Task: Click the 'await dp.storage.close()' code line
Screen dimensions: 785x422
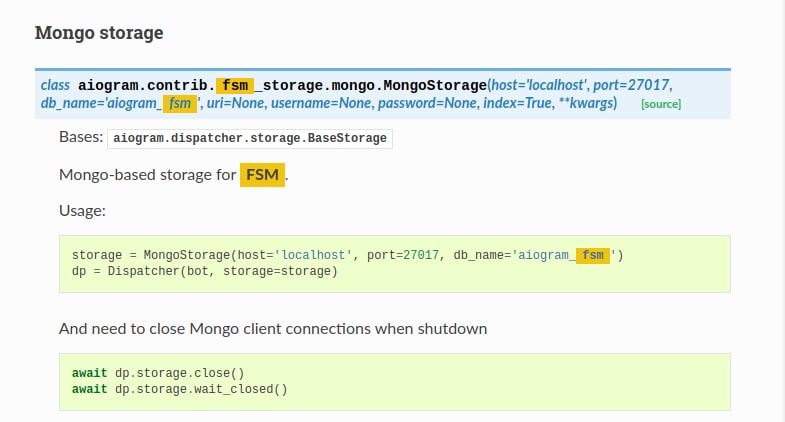Action: pos(158,373)
